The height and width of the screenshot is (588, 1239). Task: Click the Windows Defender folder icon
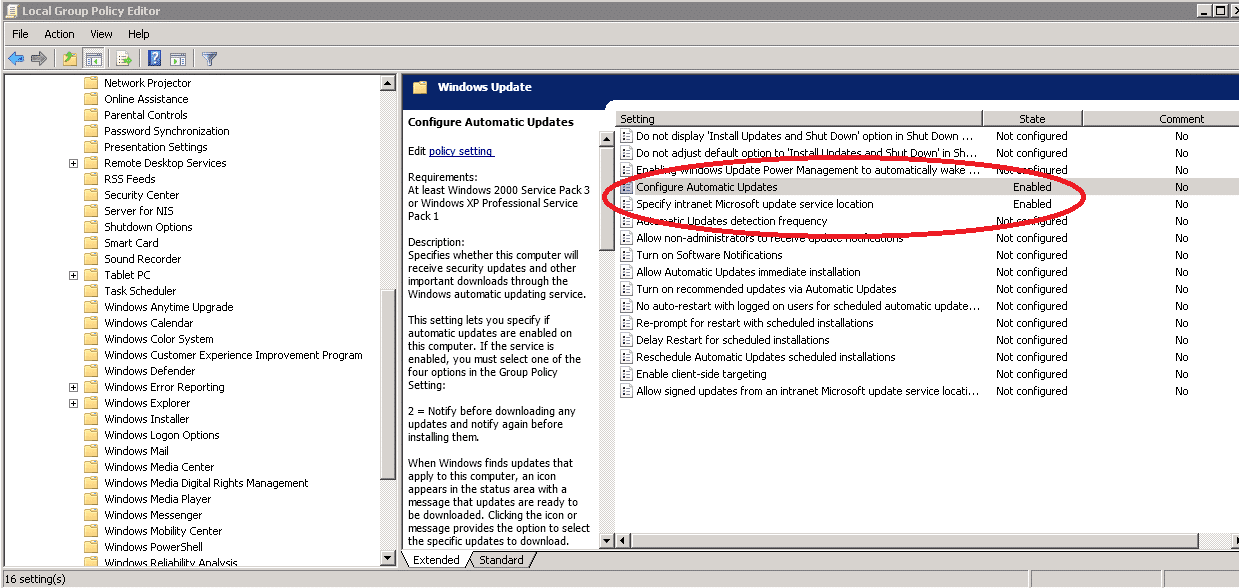91,371
